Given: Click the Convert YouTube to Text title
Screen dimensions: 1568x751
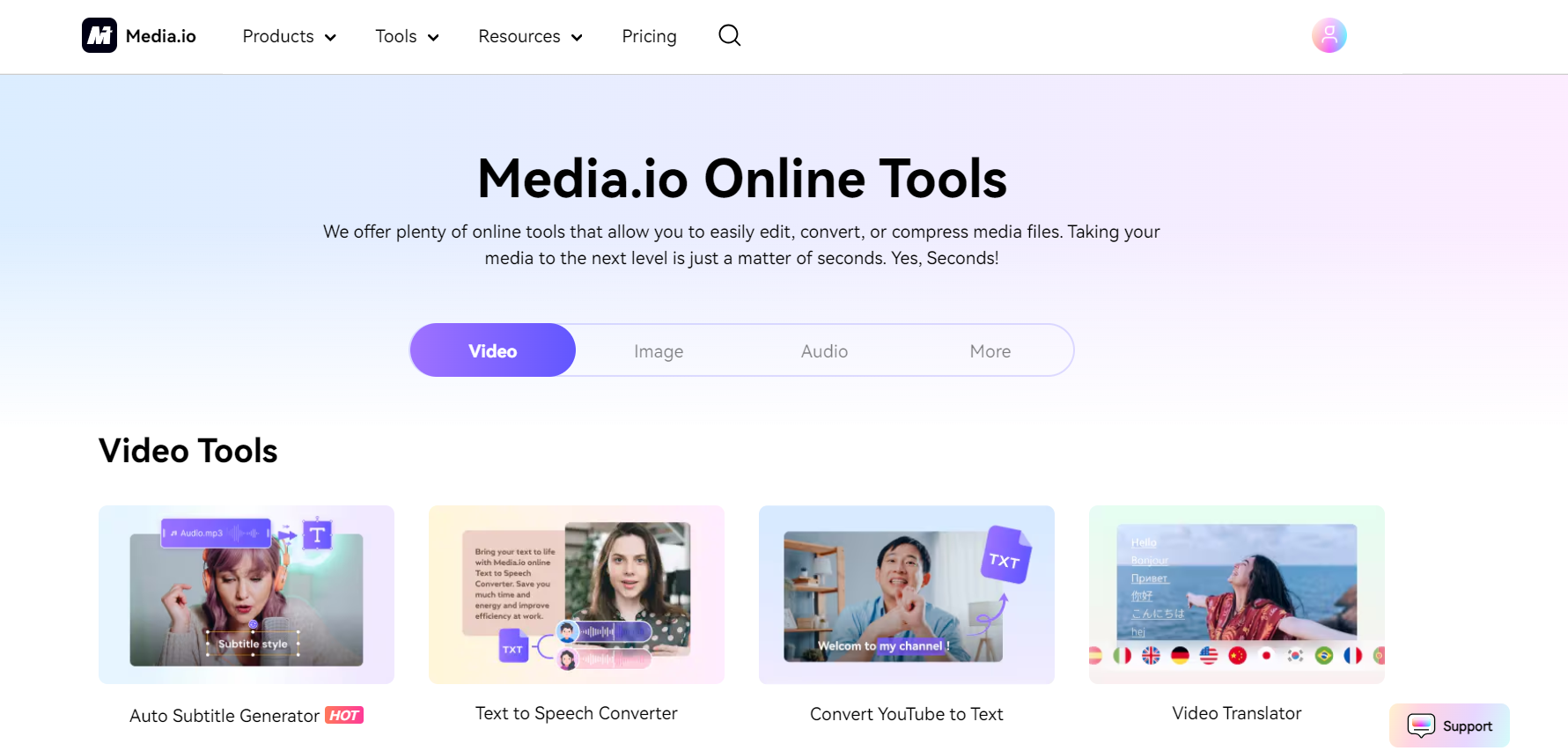Looking at the screenshot, I should click(x=907, y=714).
